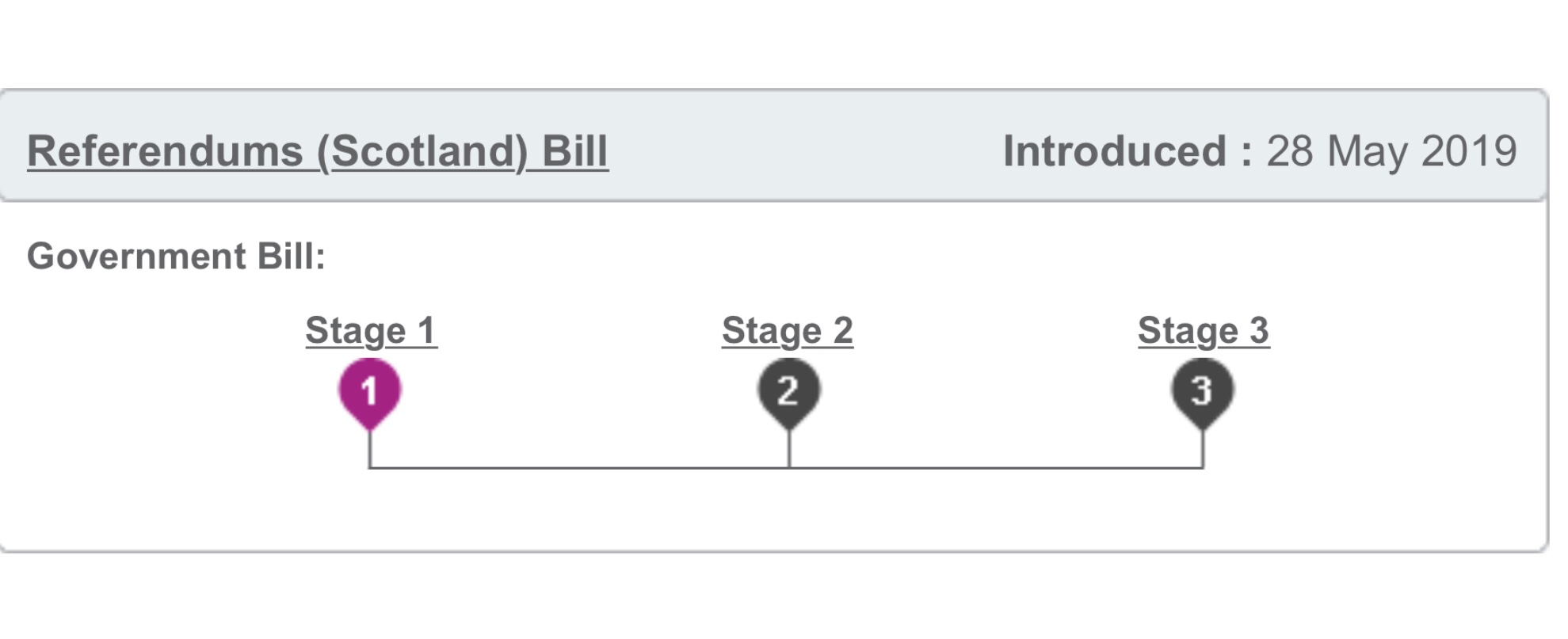Click the vertical stem under the Stage 1 pin
The height and width of the screenshot is (639, 1568).
(370, 450)
